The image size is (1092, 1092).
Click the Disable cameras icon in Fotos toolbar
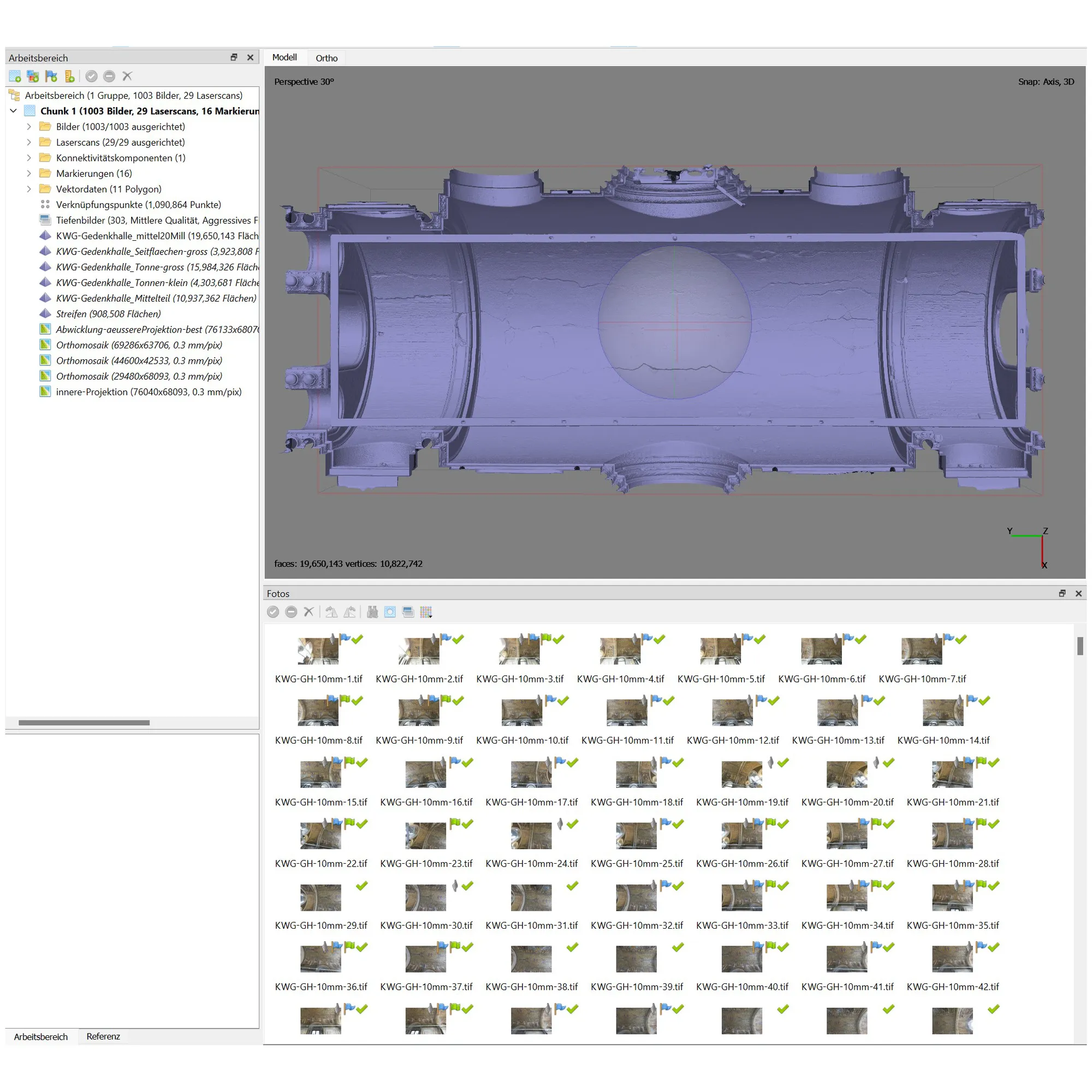[291, 612]
